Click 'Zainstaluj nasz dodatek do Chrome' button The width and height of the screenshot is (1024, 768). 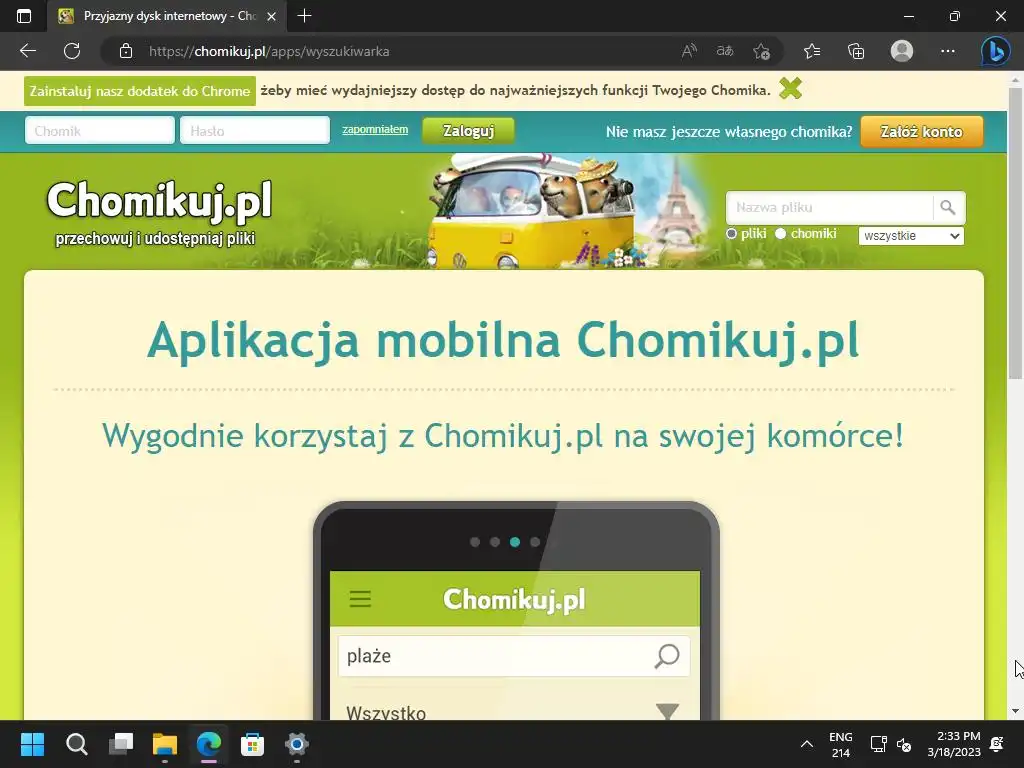[140, 91]
